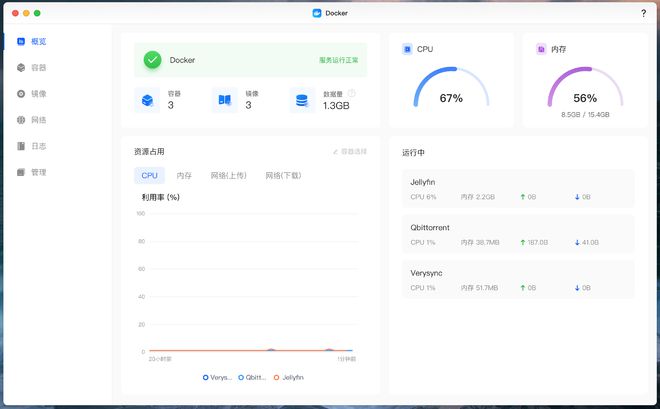Select the 网络(下载) tab
The width and height of the screenshot is (660, 409).
click(283, 175)
